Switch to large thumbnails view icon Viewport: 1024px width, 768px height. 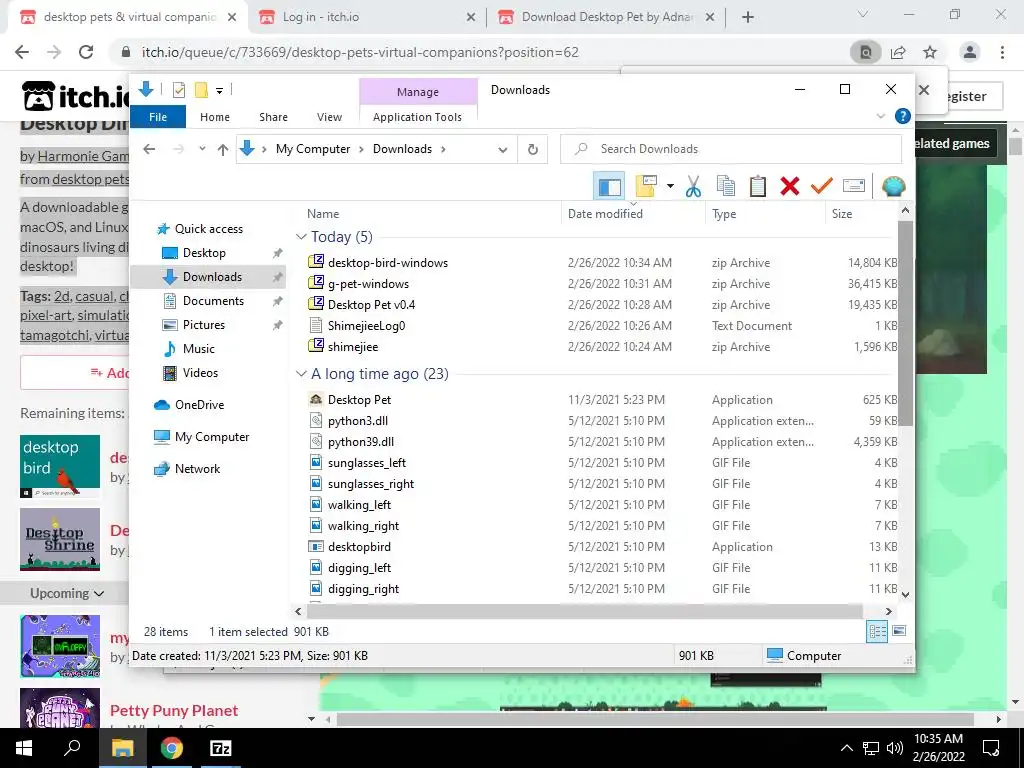[x=899, y=631]
